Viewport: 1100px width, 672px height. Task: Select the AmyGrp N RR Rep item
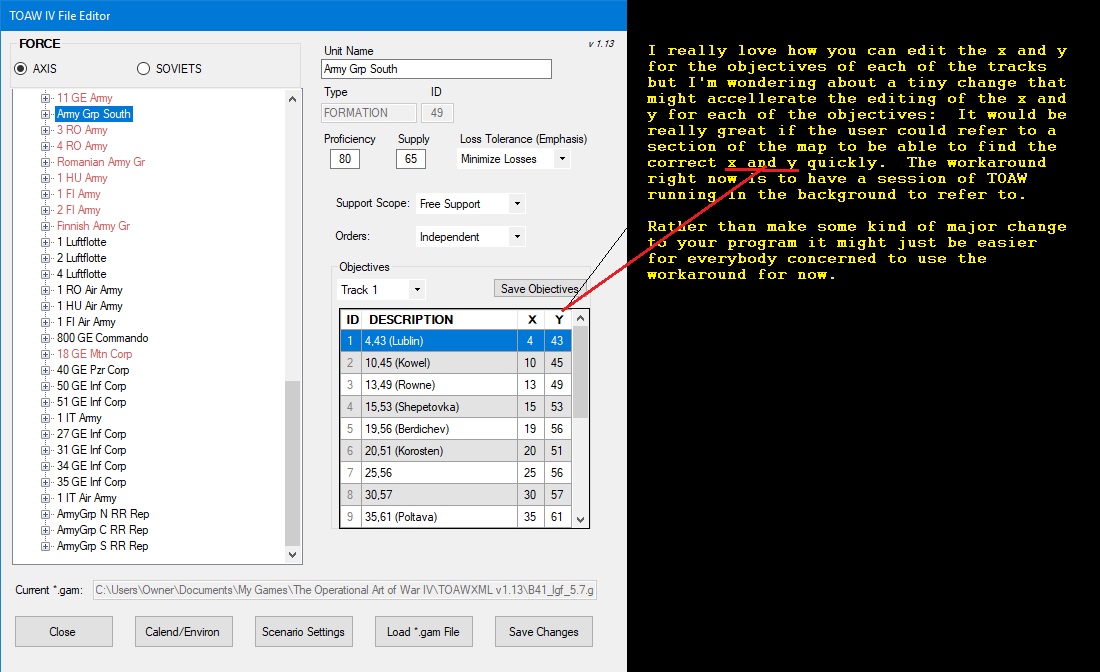coord(103,514)
